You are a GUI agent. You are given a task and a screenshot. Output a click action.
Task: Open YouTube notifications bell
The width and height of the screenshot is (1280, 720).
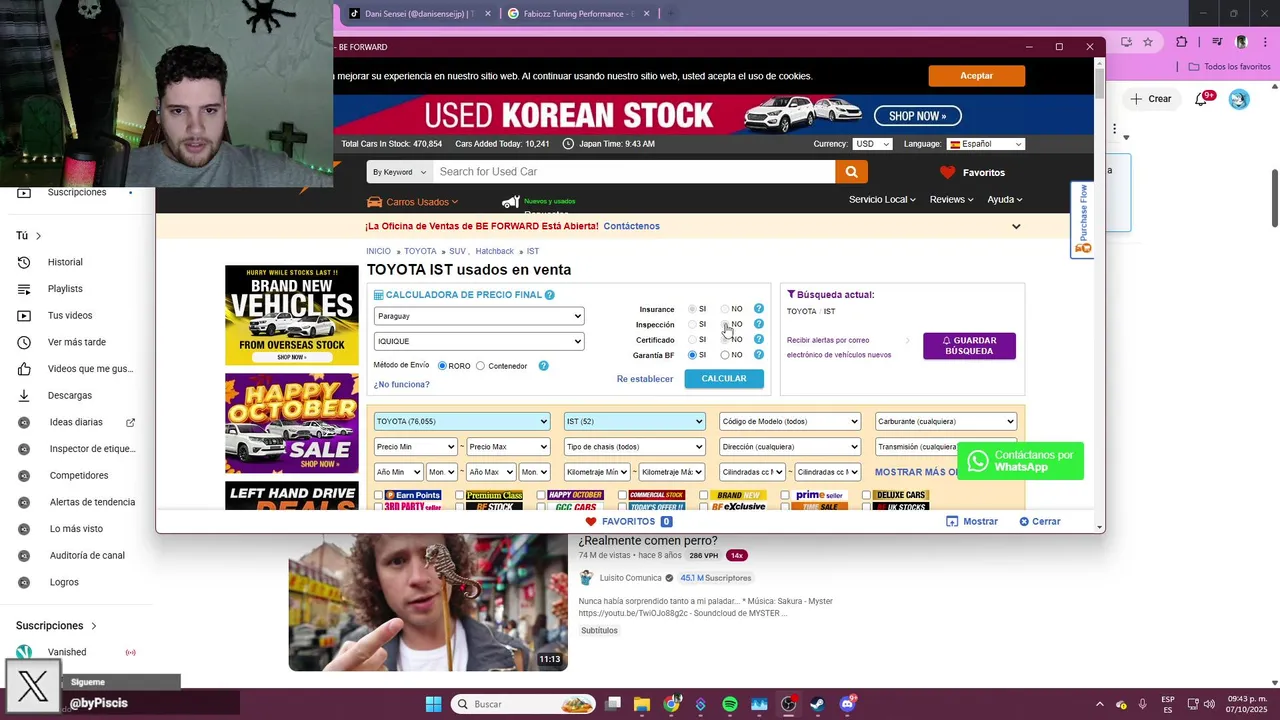(1203, 99)
